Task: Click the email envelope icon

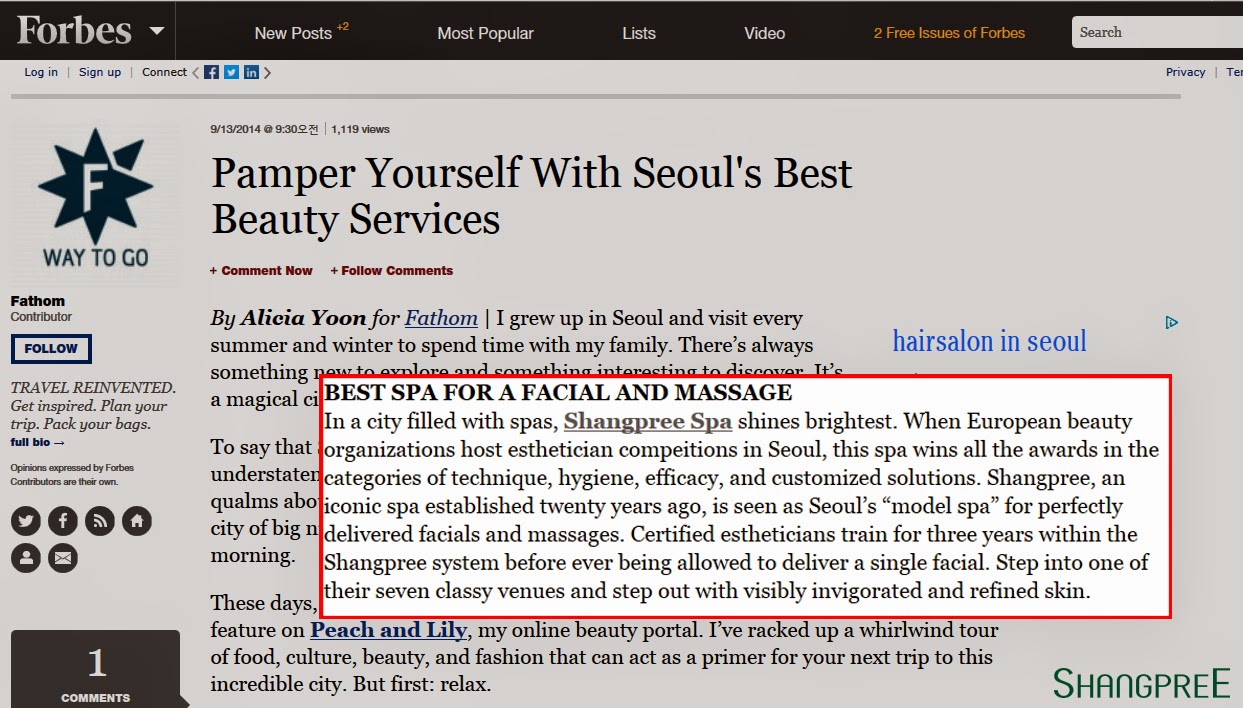Action: [x=62, y=557]
